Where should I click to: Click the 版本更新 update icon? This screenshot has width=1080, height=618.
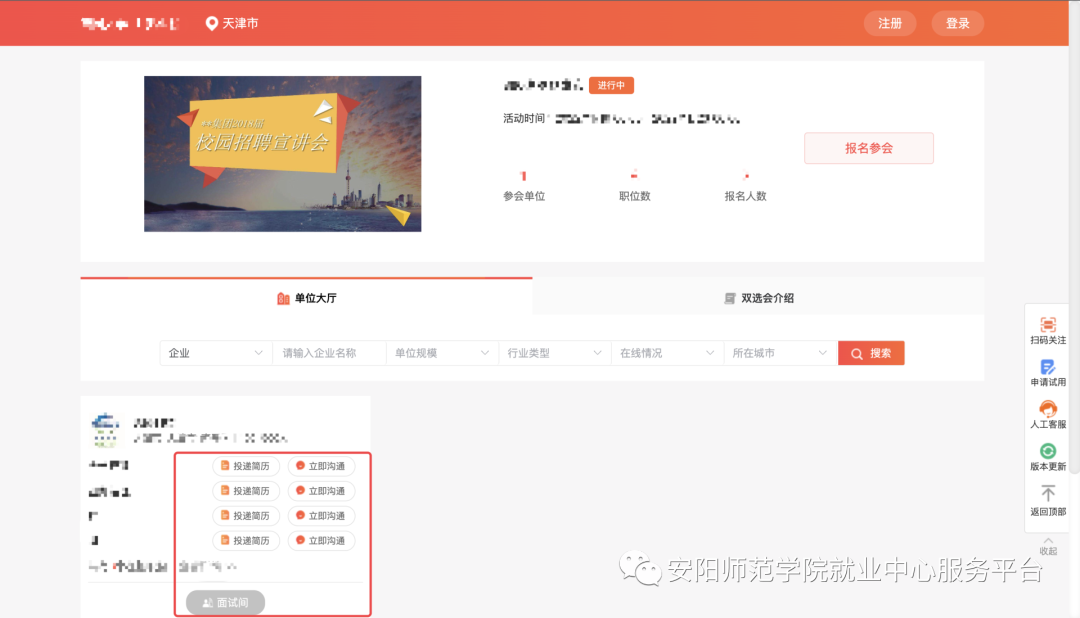[x=1047, y=451]
